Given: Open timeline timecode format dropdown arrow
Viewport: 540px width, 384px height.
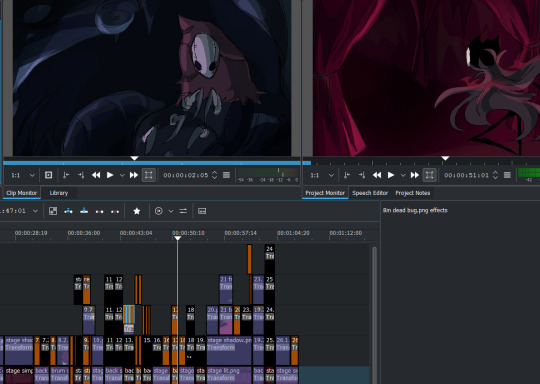Looking at the screenshot, I should 35,211.
